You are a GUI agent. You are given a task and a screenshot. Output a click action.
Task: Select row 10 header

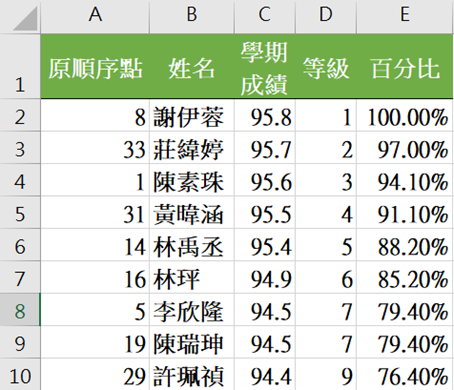pos(20,374)
